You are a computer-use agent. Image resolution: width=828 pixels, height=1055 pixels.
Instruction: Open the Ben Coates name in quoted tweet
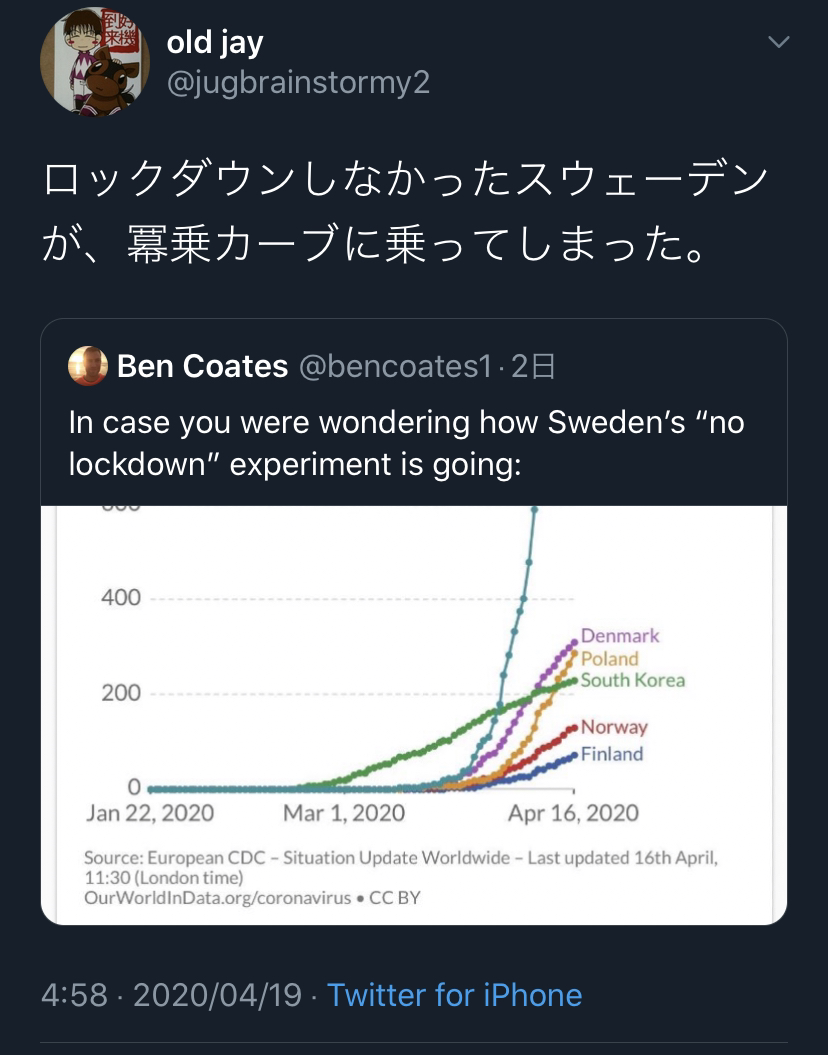[203, 367]
